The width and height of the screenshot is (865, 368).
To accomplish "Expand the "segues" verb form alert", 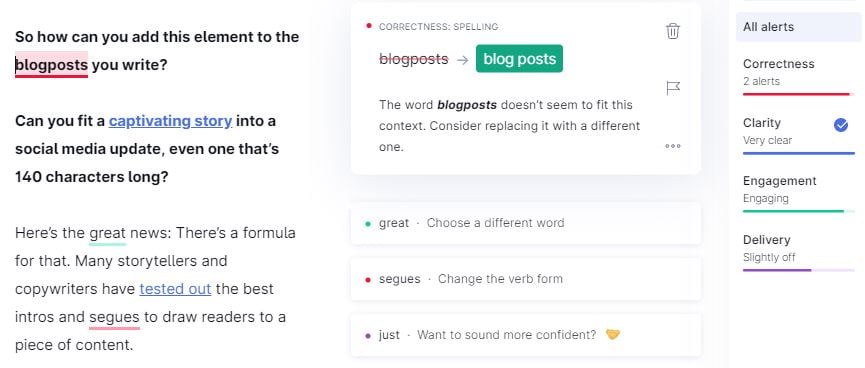I will [526, 279].
